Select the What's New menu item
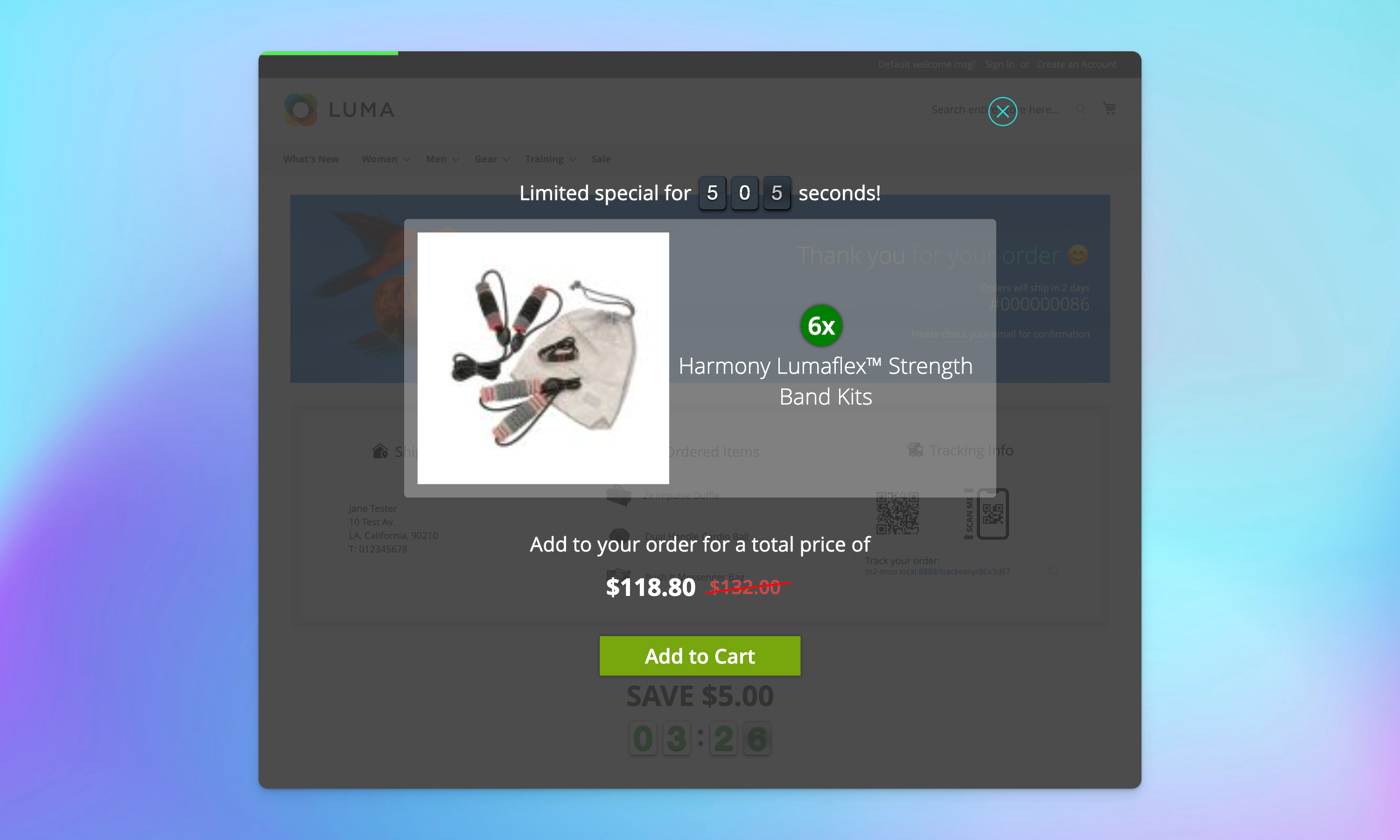The image size is (1400, 840). tap(310, 159)
